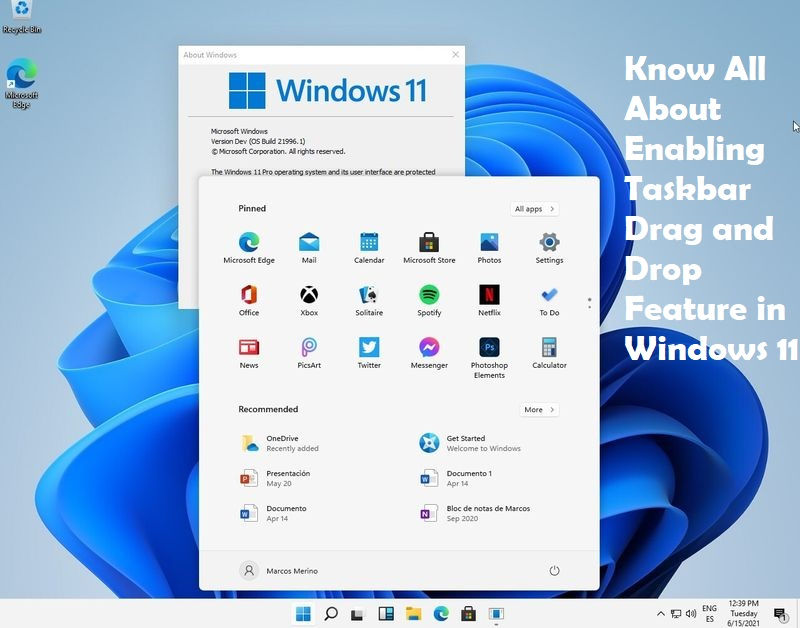The image size is (800, 628).
Task: Open the Xbox app
Action: (309, 300)
